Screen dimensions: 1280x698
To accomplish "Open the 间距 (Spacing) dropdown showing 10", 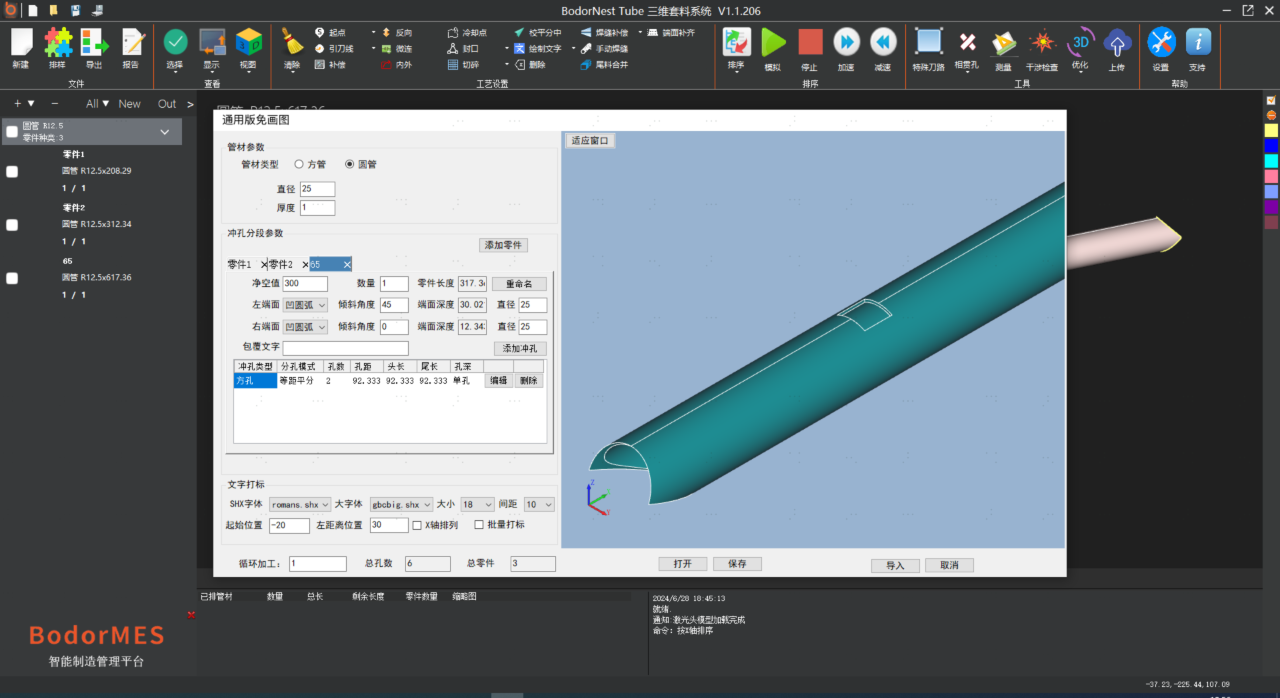I will coord(539,505).
